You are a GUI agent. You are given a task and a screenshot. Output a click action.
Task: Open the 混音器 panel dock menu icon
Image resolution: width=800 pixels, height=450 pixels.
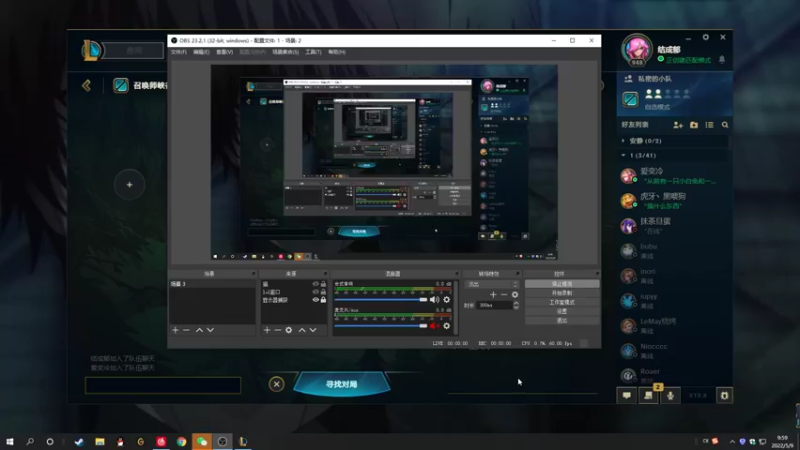coord(457,274)
